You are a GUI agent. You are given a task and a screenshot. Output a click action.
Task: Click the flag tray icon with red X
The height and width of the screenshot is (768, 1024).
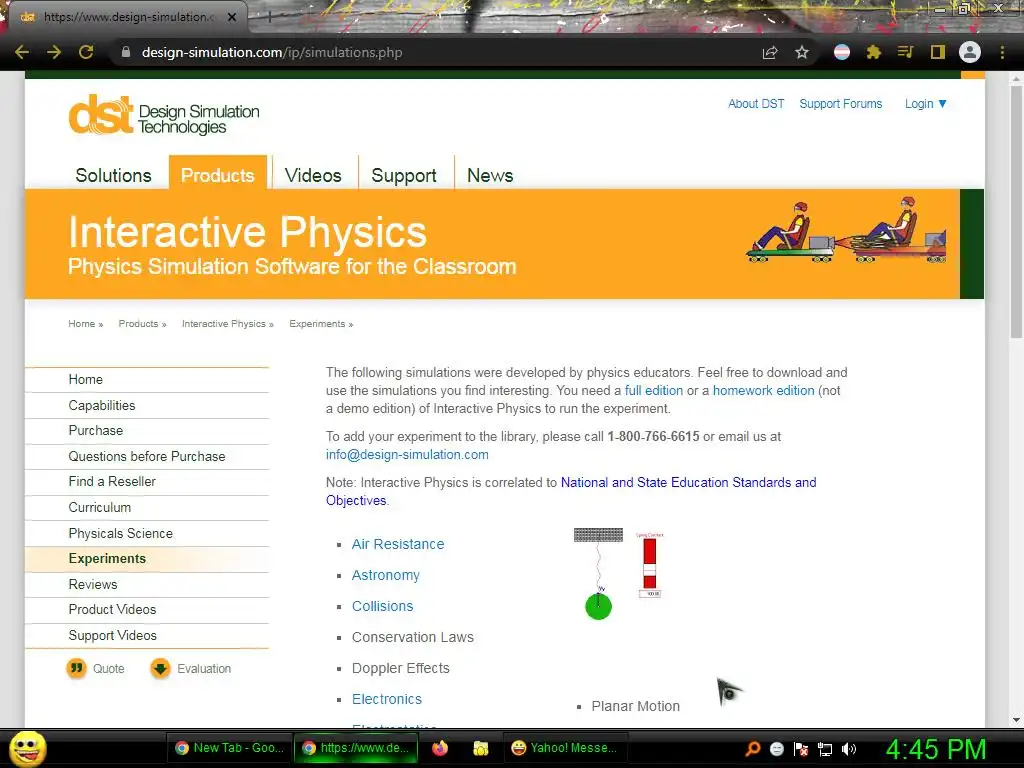click(x=801, y=748)
